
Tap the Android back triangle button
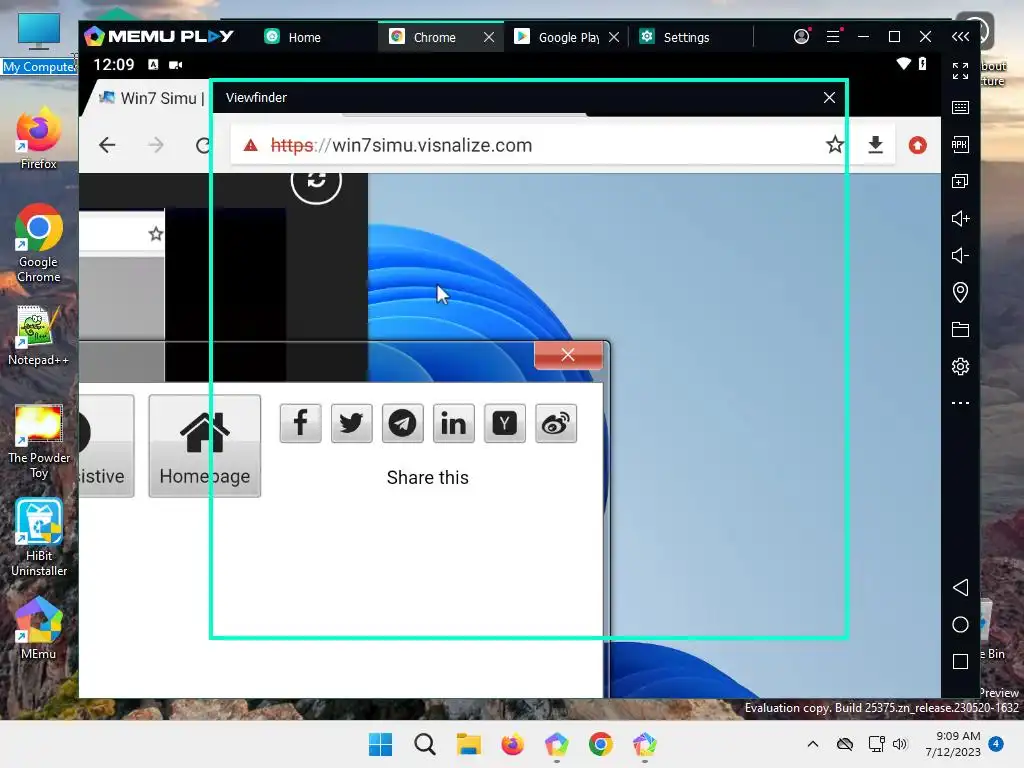(x=960, y=587)
